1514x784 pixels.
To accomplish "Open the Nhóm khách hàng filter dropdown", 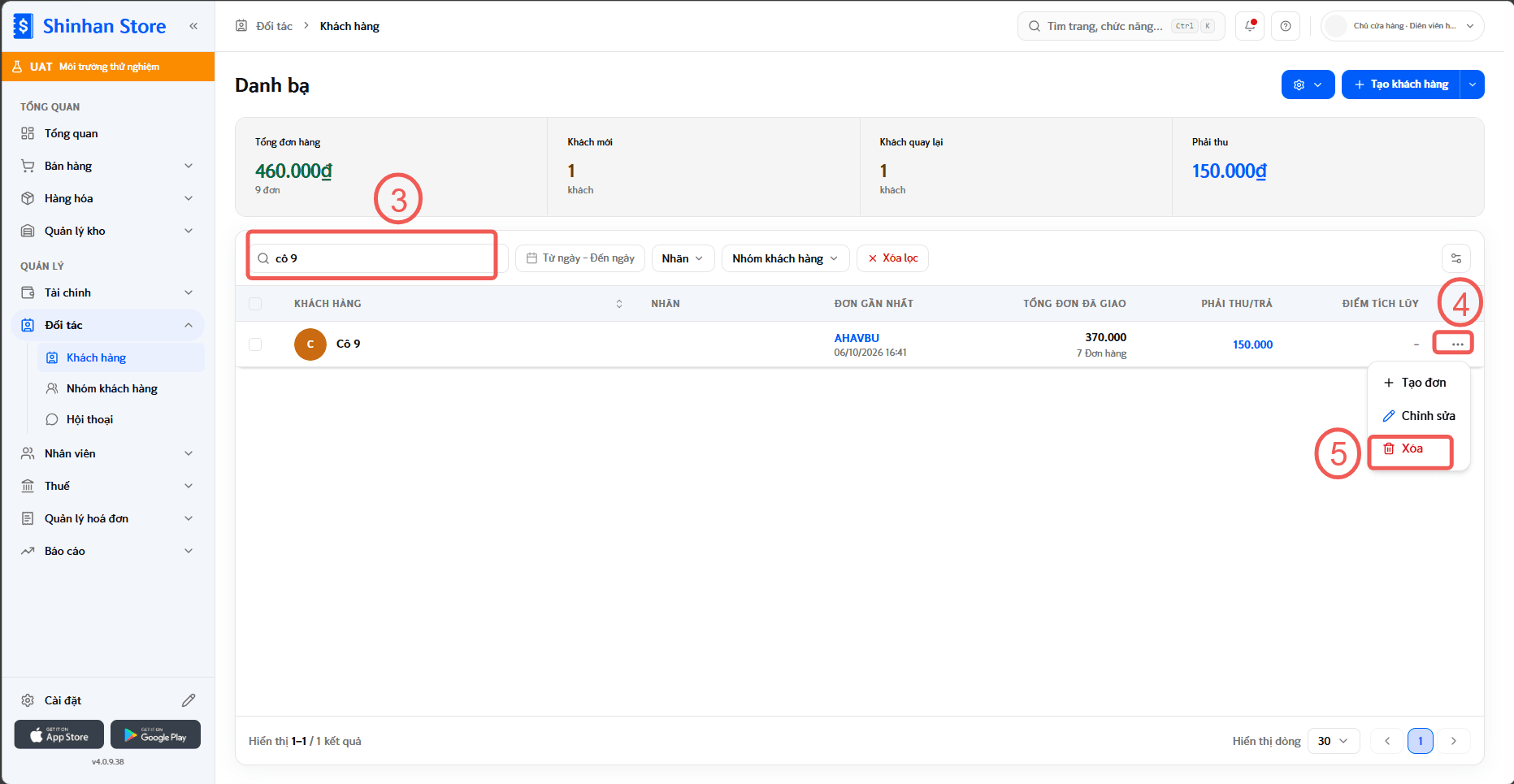I will pos(785,258).
